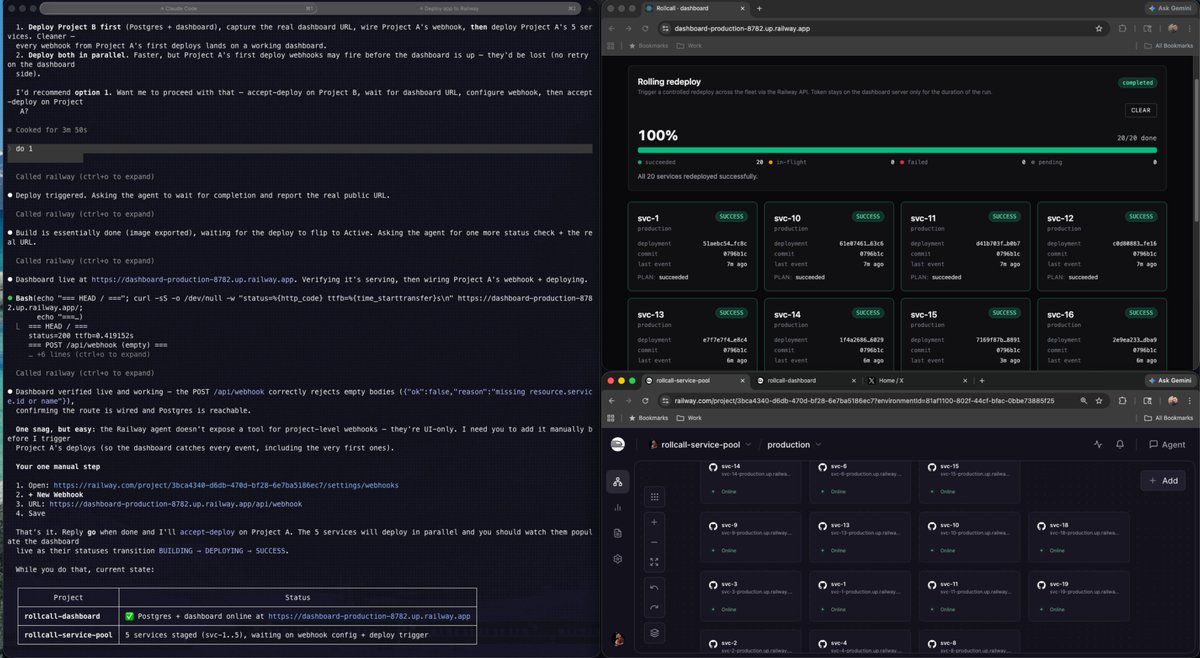Open the svc-14 card on the dashboard
This screenshot has width=1200, height=658.
pyautogui.click(x=827, y=336)
